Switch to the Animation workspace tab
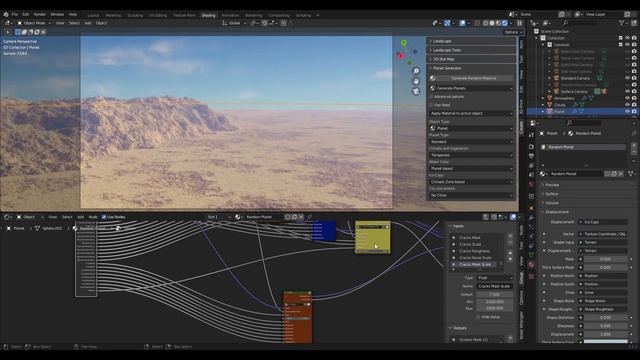The width and height of the screenshot is (640, 360). (x=230, y=16)
